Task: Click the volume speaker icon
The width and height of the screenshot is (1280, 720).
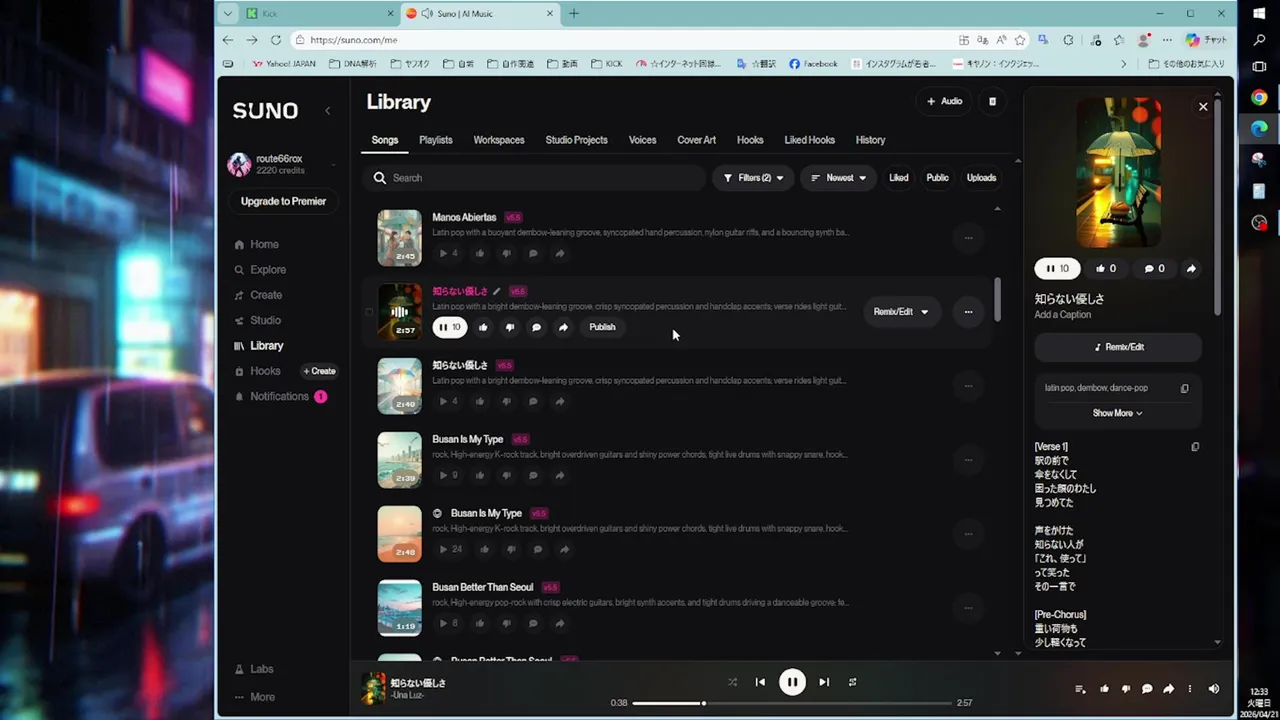Action: (1213, 689)
